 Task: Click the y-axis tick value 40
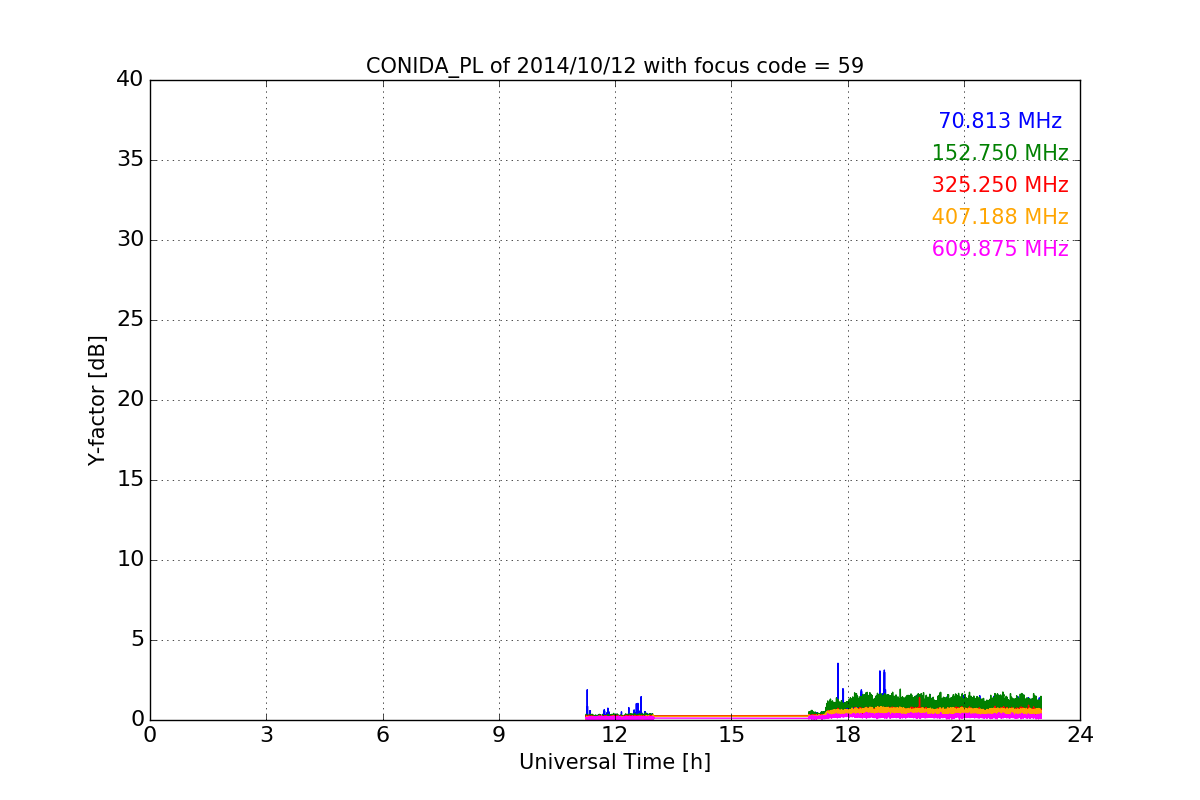[x=130, y=79]
